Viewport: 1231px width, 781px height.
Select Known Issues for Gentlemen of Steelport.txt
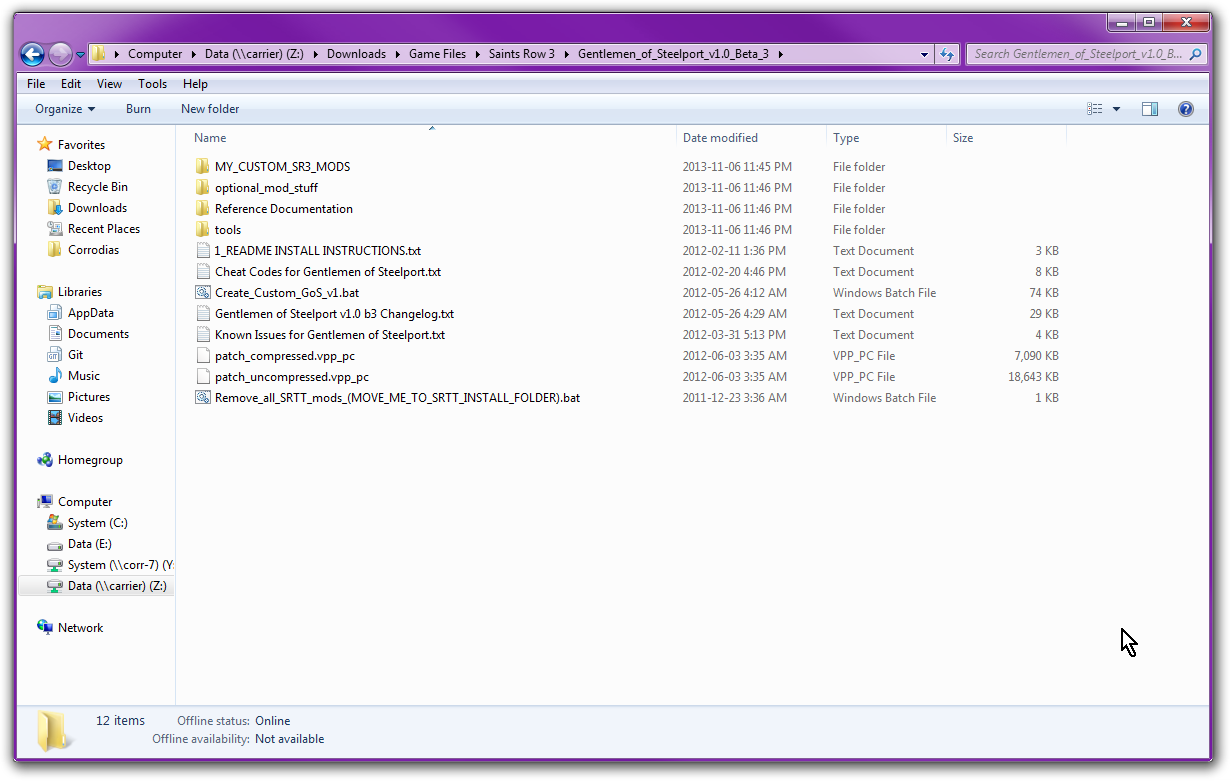click(330, 335)
